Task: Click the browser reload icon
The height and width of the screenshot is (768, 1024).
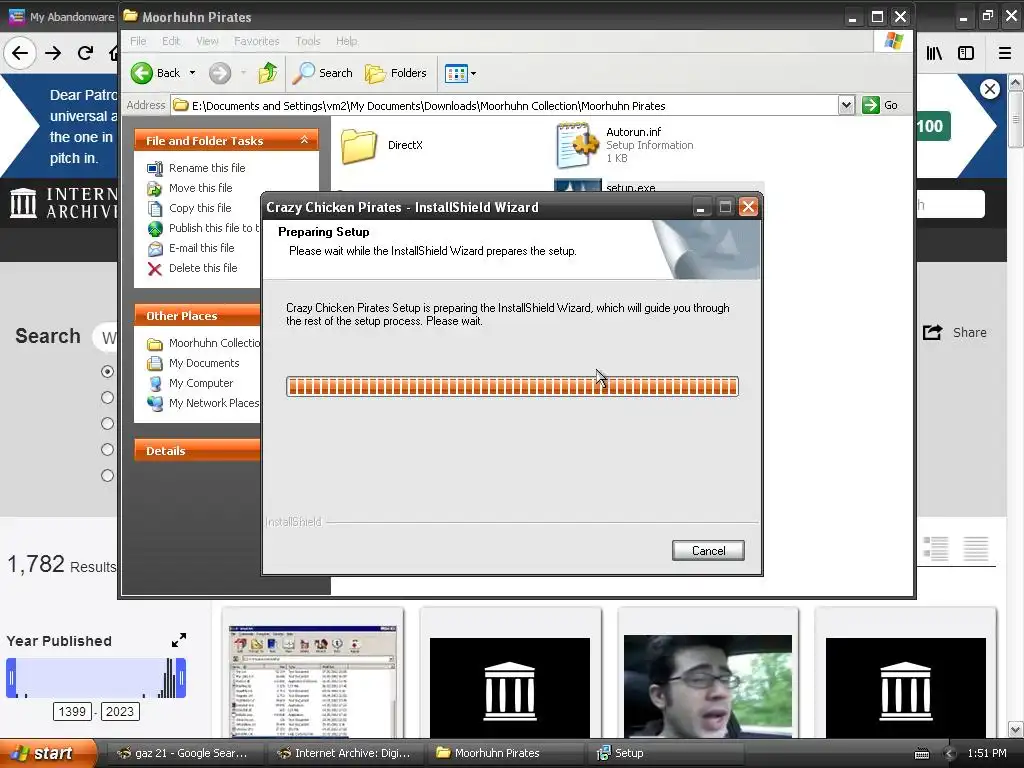Action: coord(85,53)
